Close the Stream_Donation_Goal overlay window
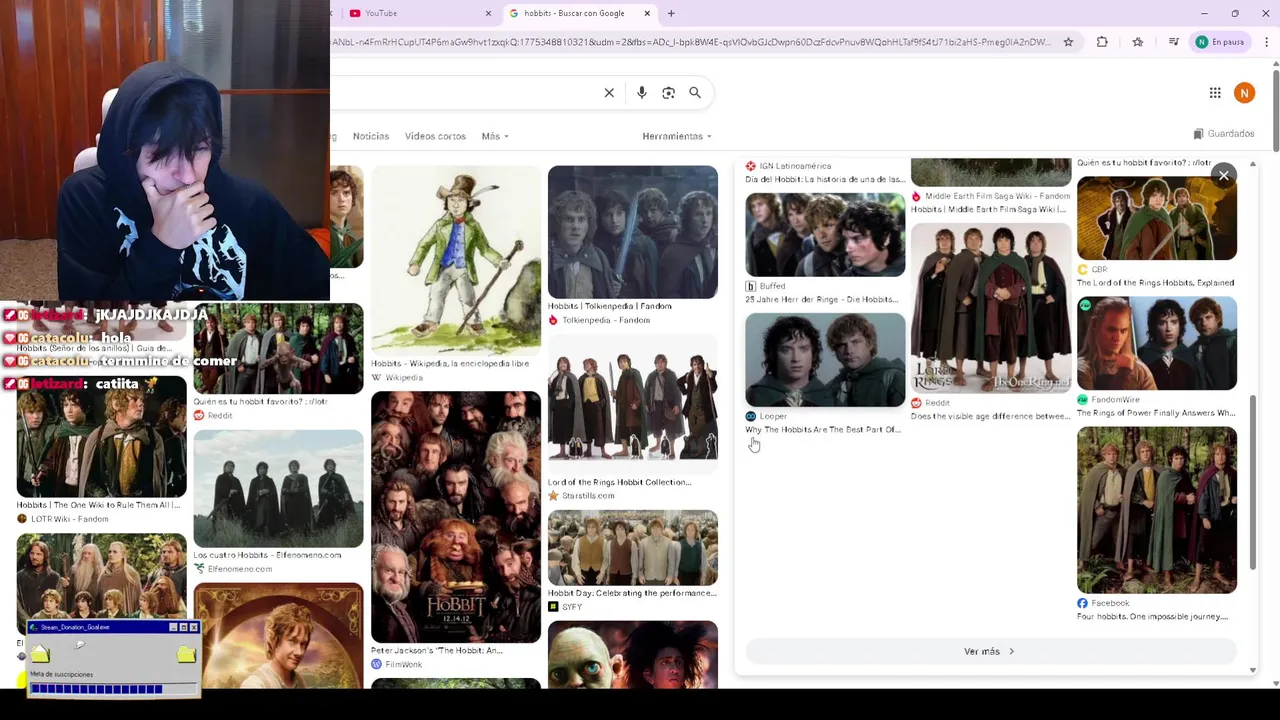Image resolution: width=1280 pixels, height=720 pixels. point(193,627)
